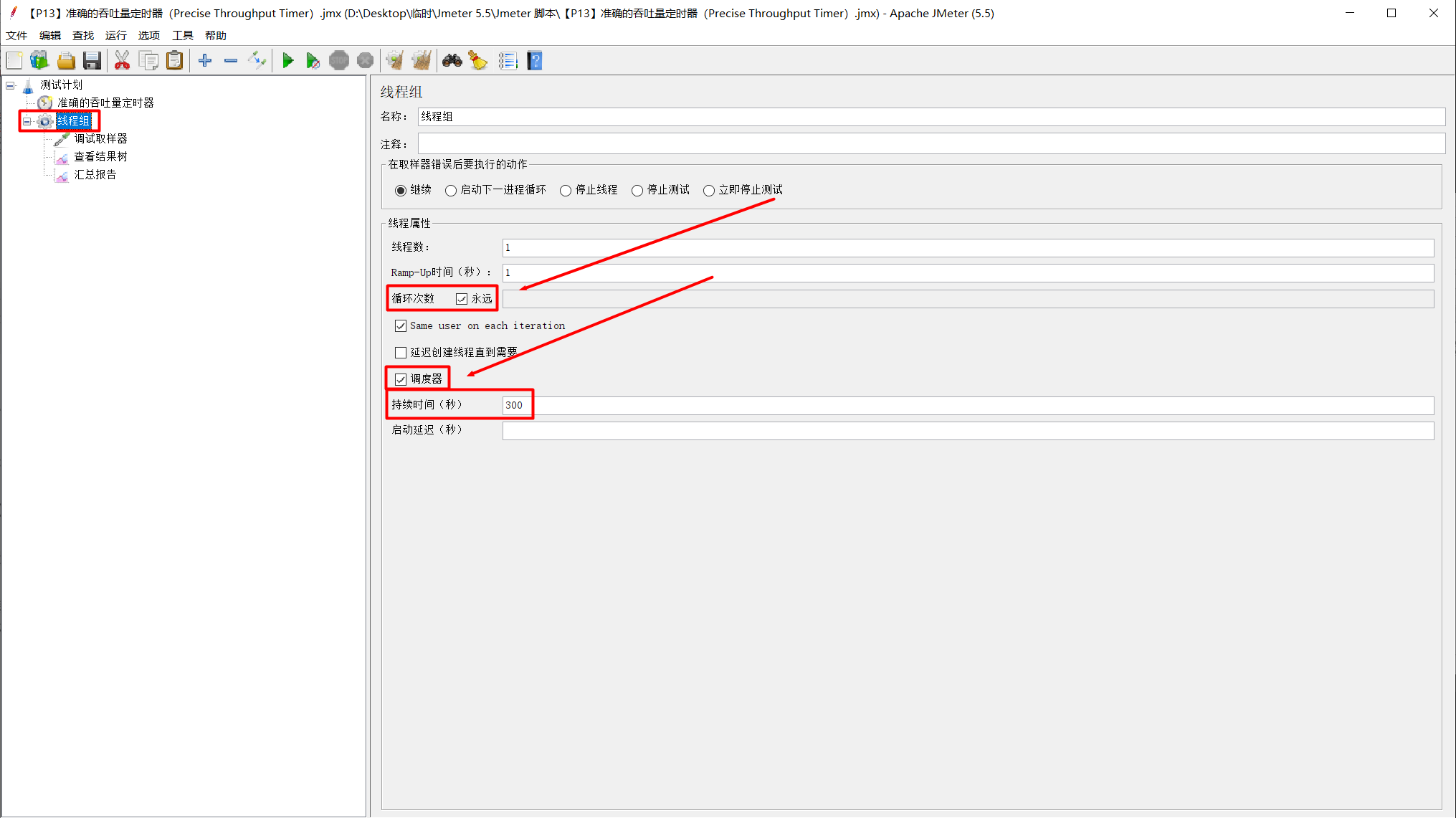The image size is (1456, 818).
Task: Open the Function Helper list icon
Action: pyautogui.click(x=508, y=61)
